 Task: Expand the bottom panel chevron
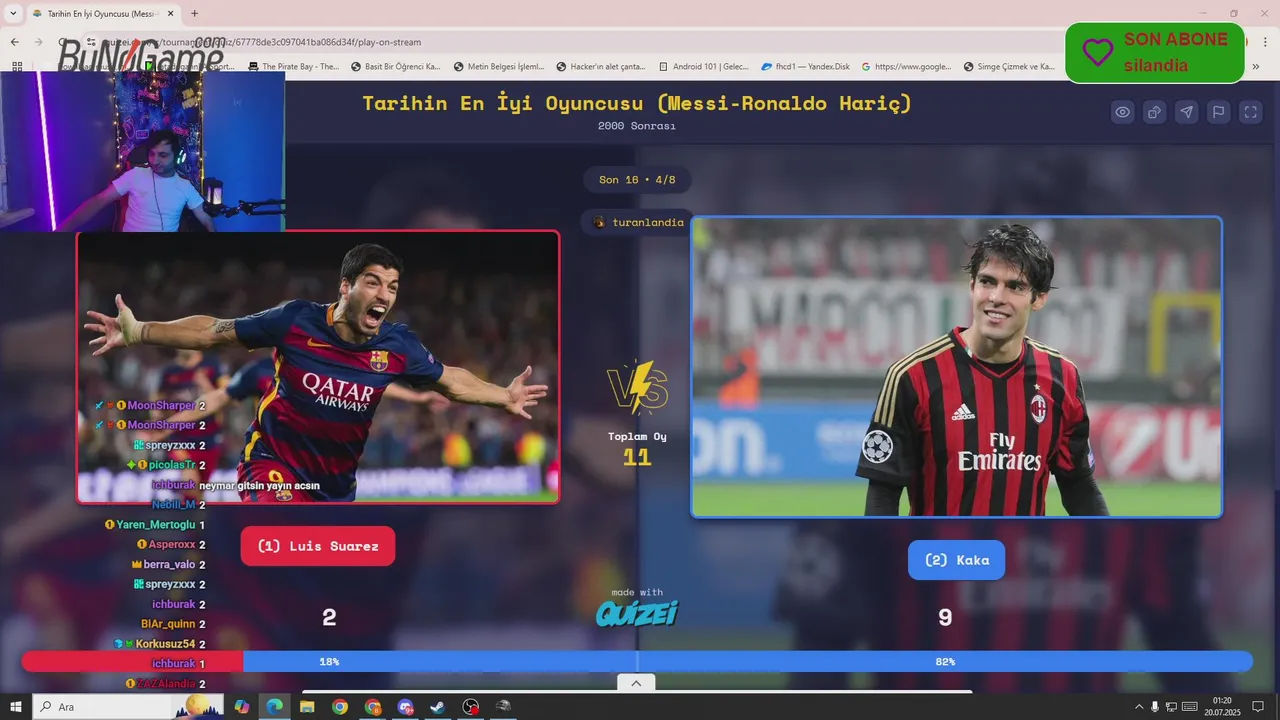[636, 683]
